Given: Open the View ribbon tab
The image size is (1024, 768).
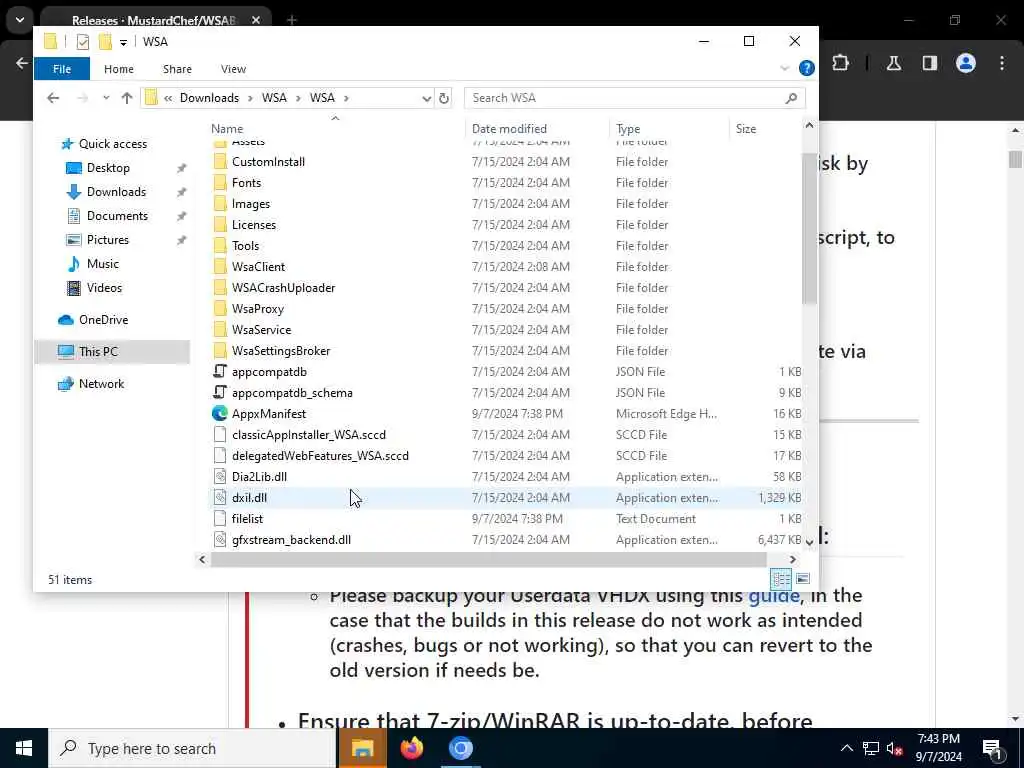Looking at the screenshot, I should click(x=233, y=69).
